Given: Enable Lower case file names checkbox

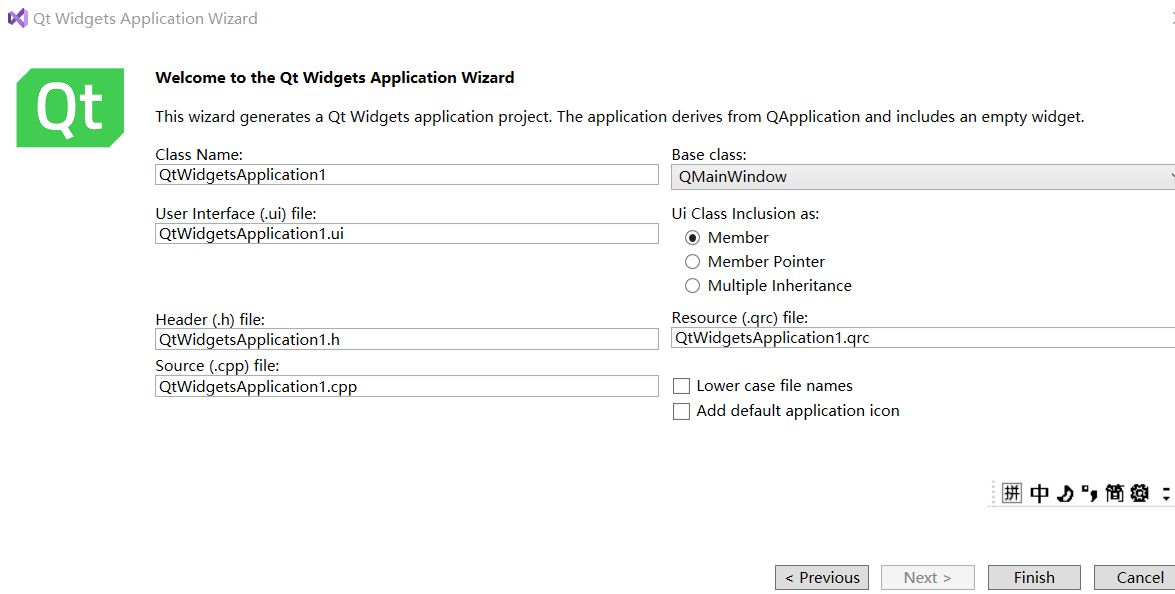Looking at the screenshot, I should coord(681,386).
